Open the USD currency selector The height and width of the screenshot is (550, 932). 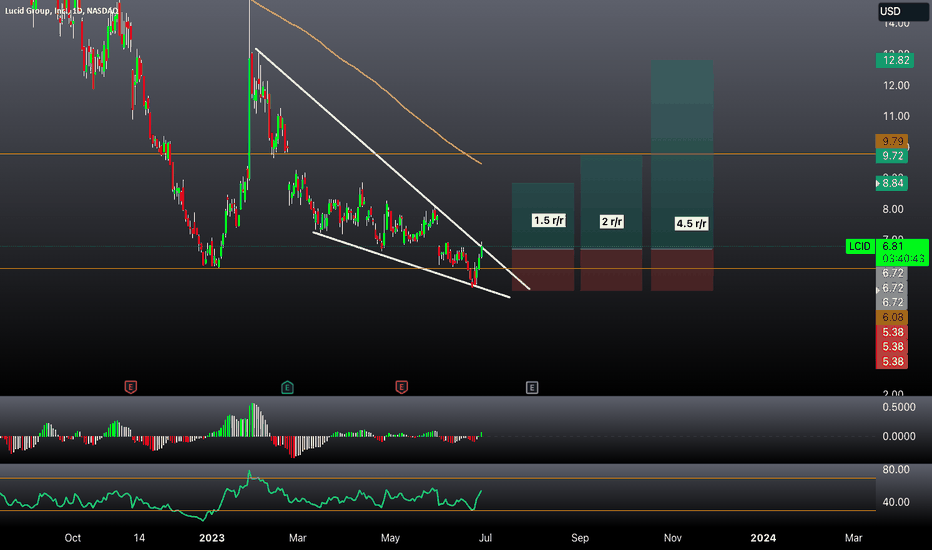click(x=902, y=11)
